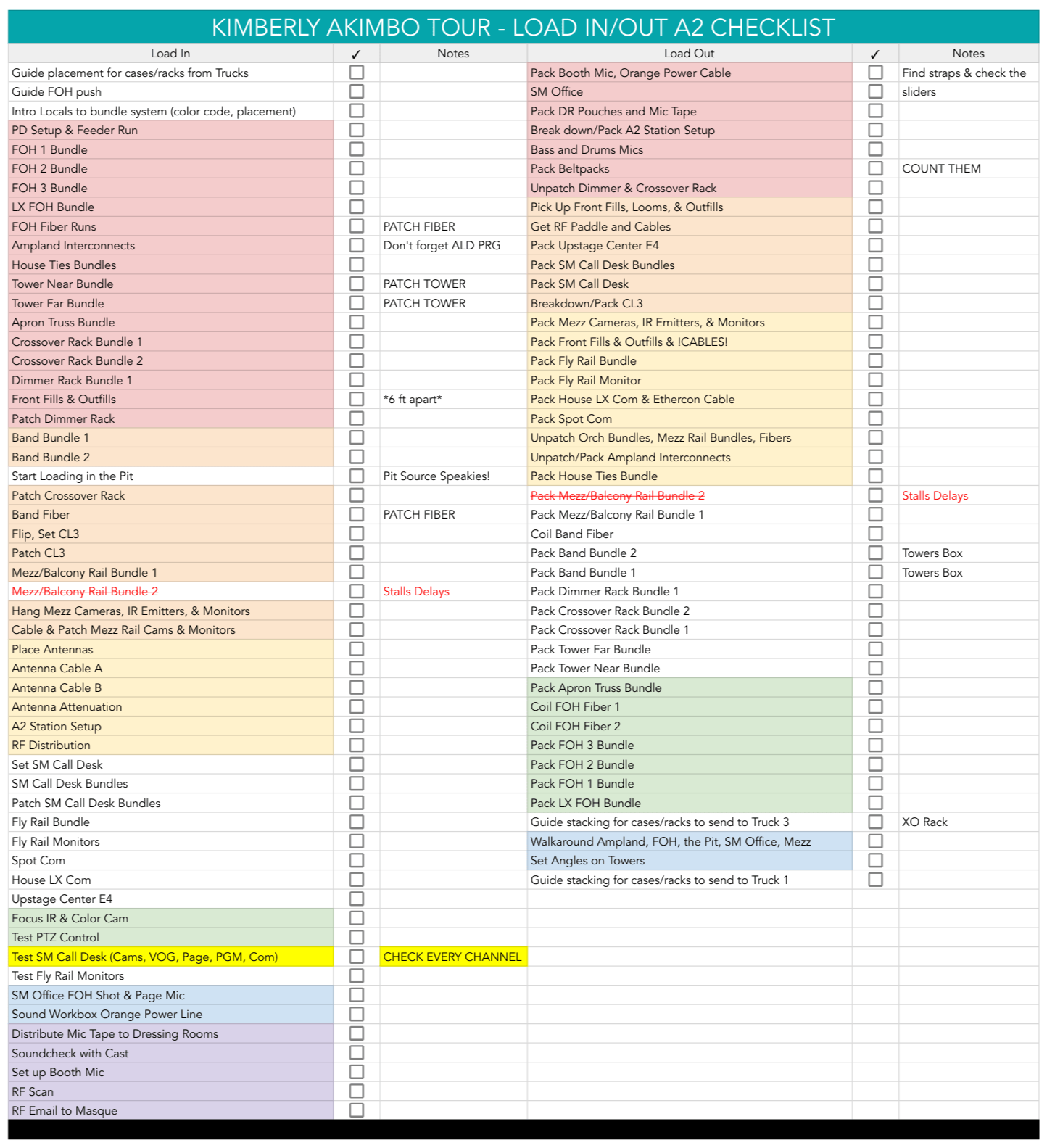Select the Flip, Set CL3 cell
The height and width of the screenshot is (1148, 1047).
[x=170, y=534]
